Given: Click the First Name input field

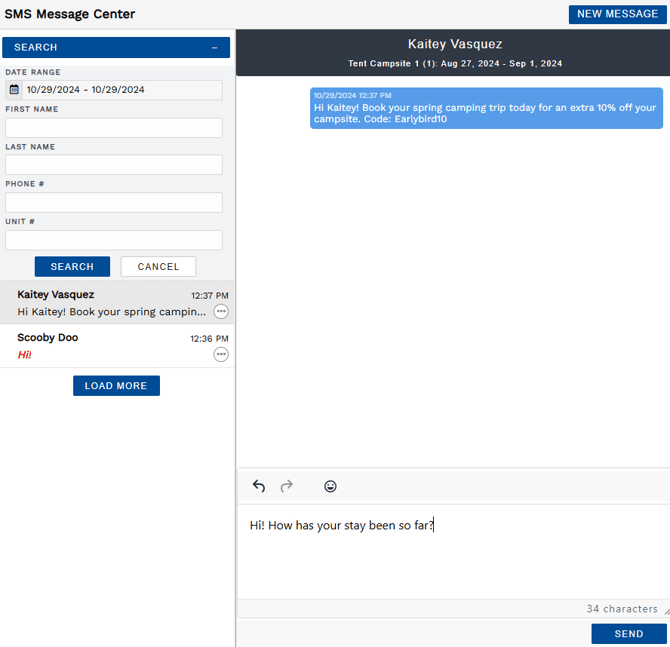Looking at the screenshot, I should point(114,128).
